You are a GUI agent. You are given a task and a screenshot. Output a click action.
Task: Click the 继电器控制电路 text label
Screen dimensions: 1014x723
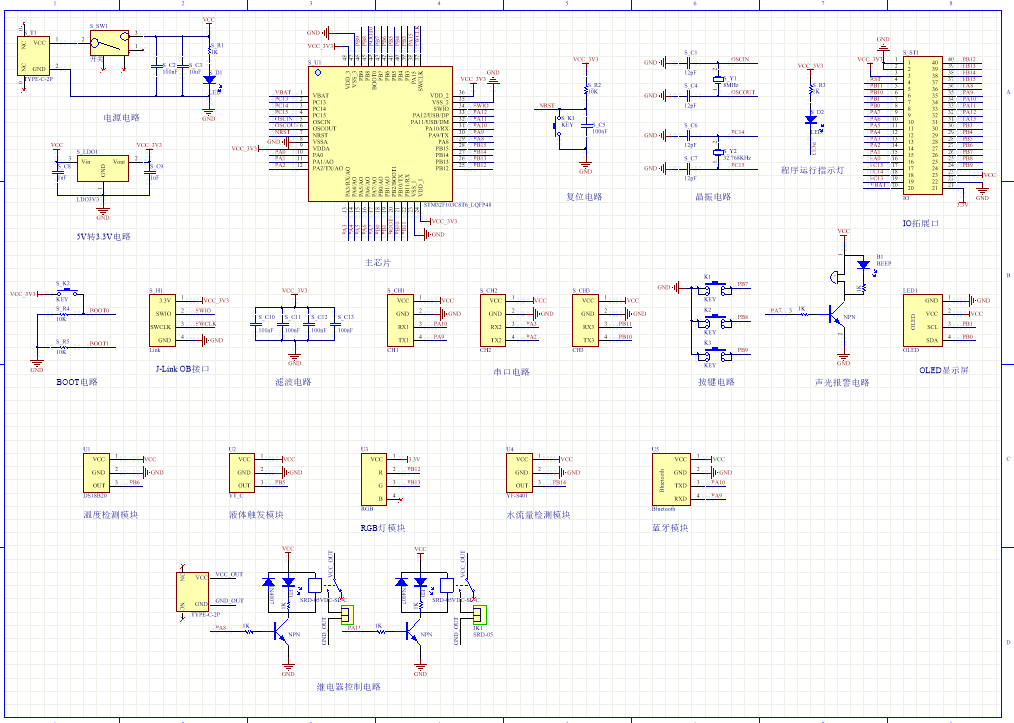tap(348, 687)
